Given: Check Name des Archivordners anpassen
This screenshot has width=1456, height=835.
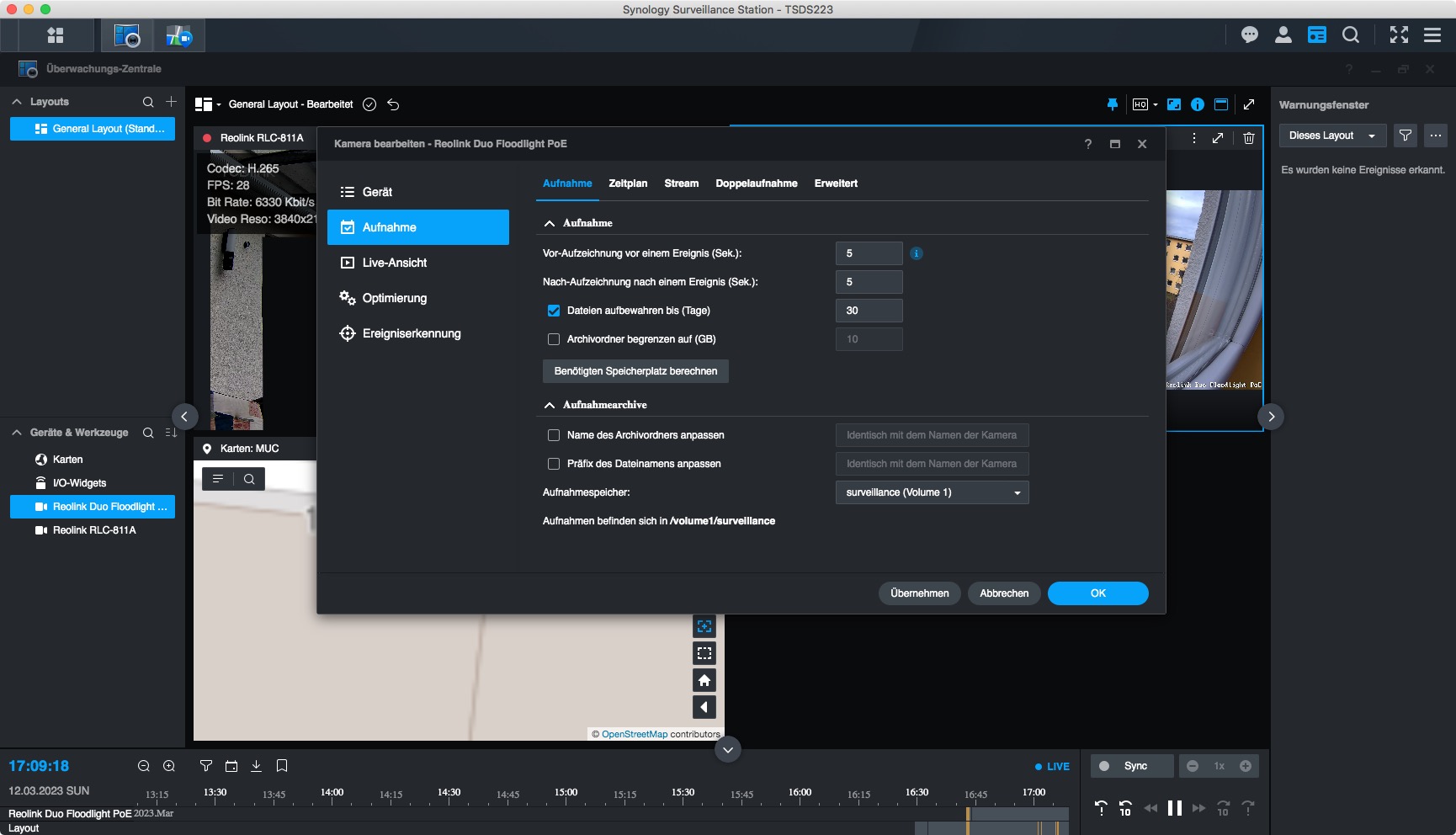Looking at the screenshot, I should click(x=554, y=435).
